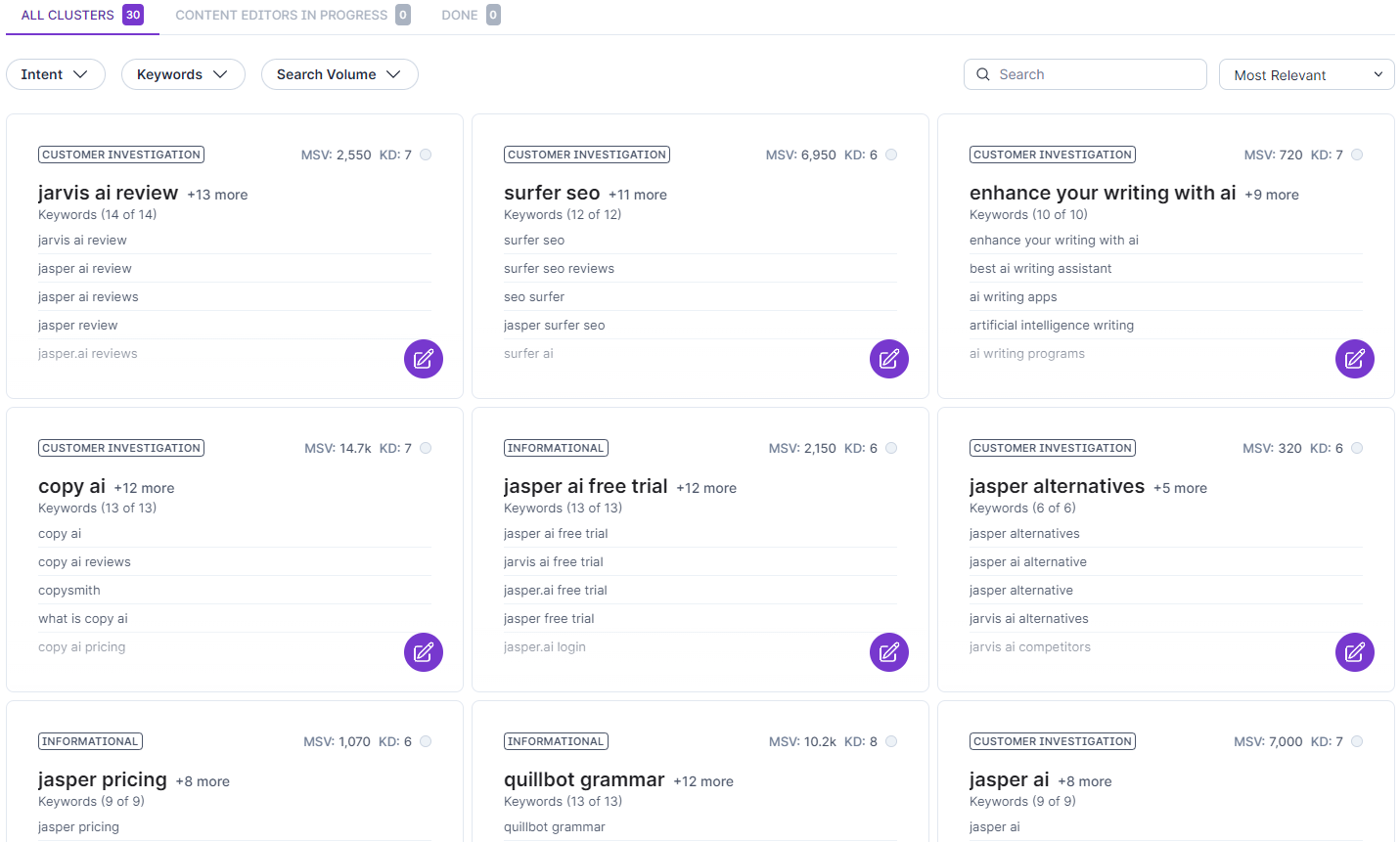Click the search magnifier icon

click(983, 74)
